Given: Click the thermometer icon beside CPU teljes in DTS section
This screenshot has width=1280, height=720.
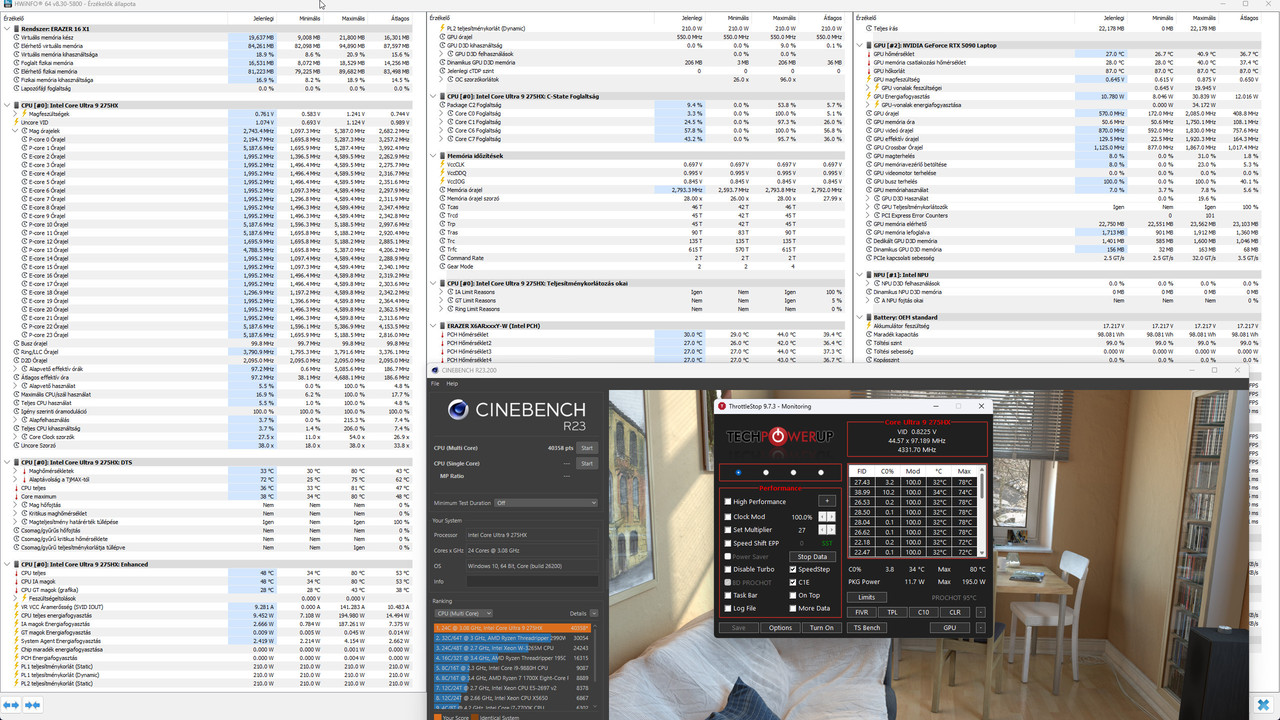Looking at the screenshot, I should [16, 488].
